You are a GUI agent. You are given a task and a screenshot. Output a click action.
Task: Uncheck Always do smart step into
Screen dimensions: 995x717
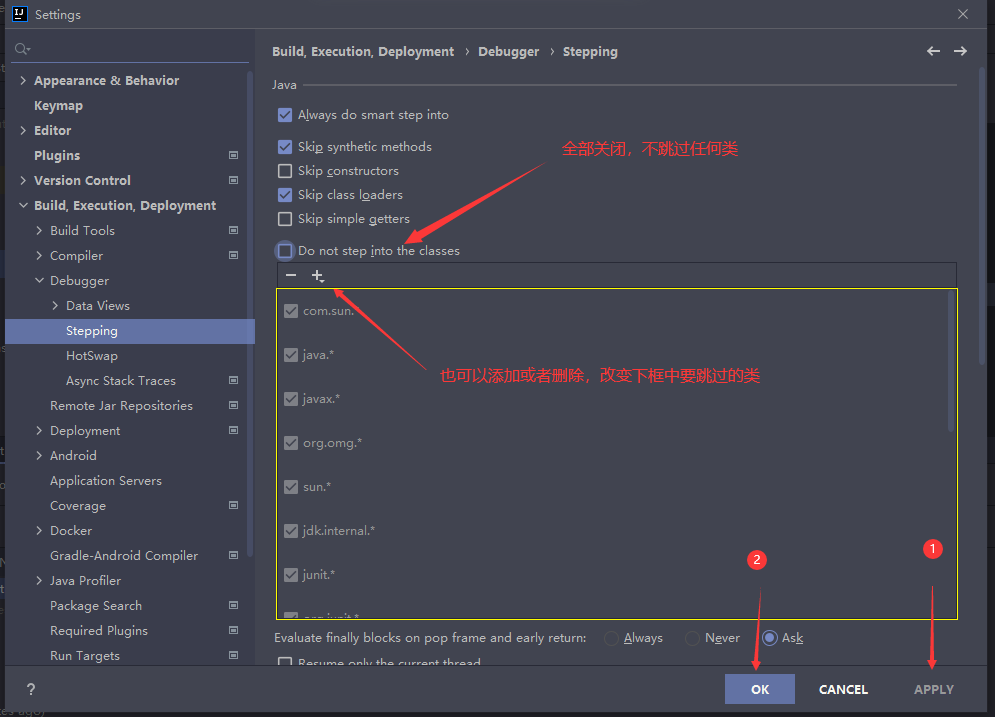(x=285, y=115)
